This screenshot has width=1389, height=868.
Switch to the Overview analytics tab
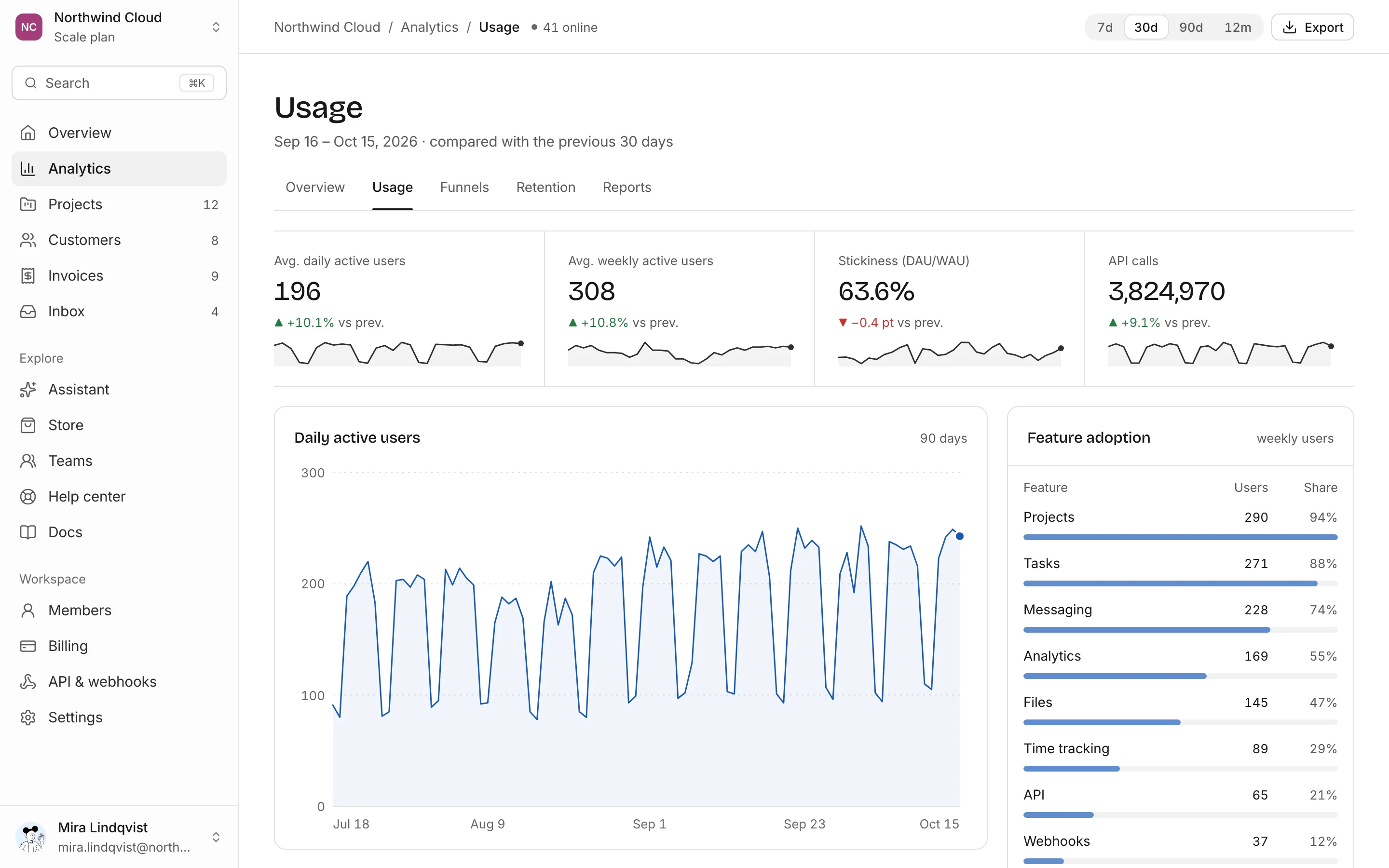click(x=315, y=187)
